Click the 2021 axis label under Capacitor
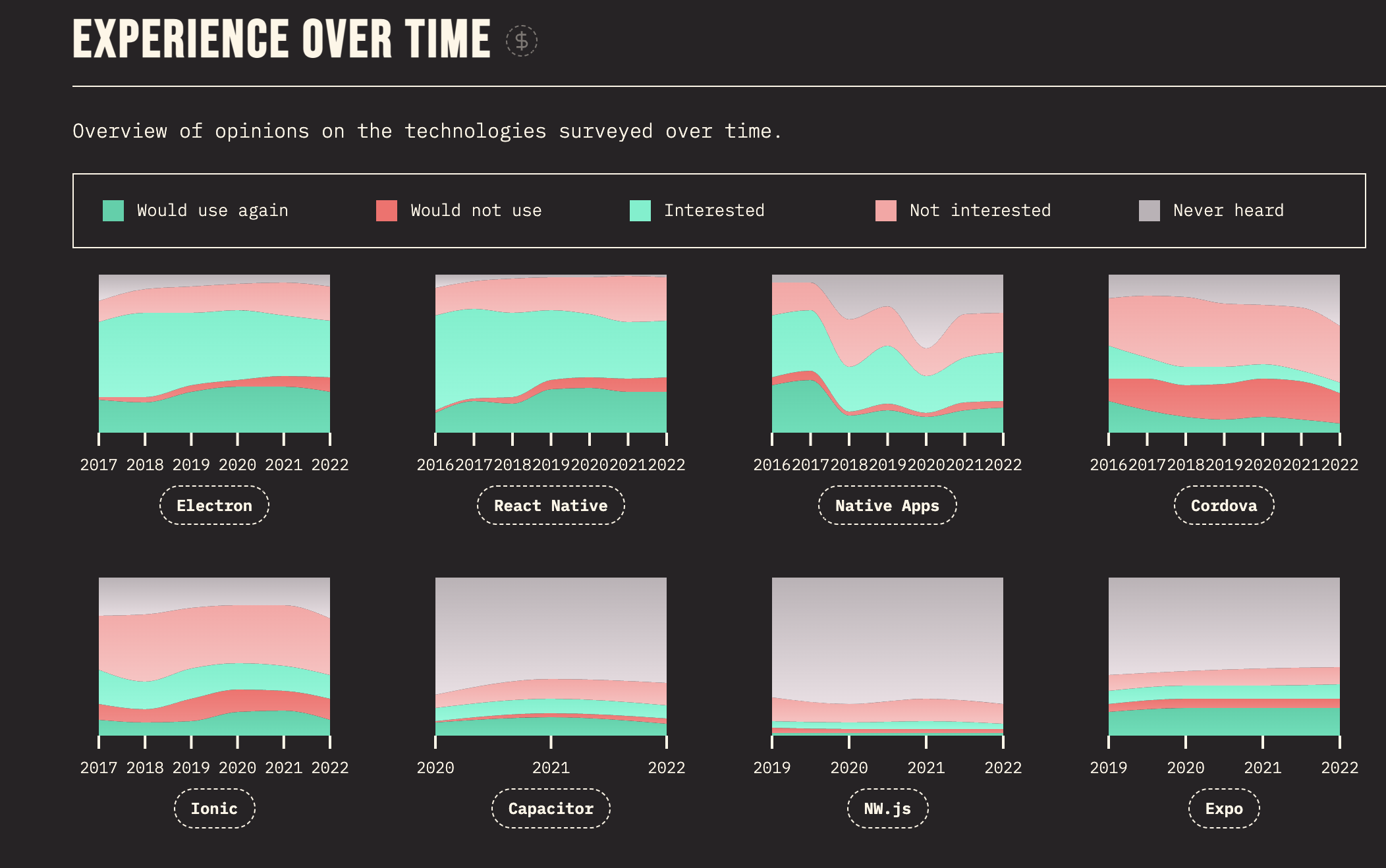Image resolution: width=1386 pixels, height=868 pixels. pyautogui.click(x=551, y=768)
